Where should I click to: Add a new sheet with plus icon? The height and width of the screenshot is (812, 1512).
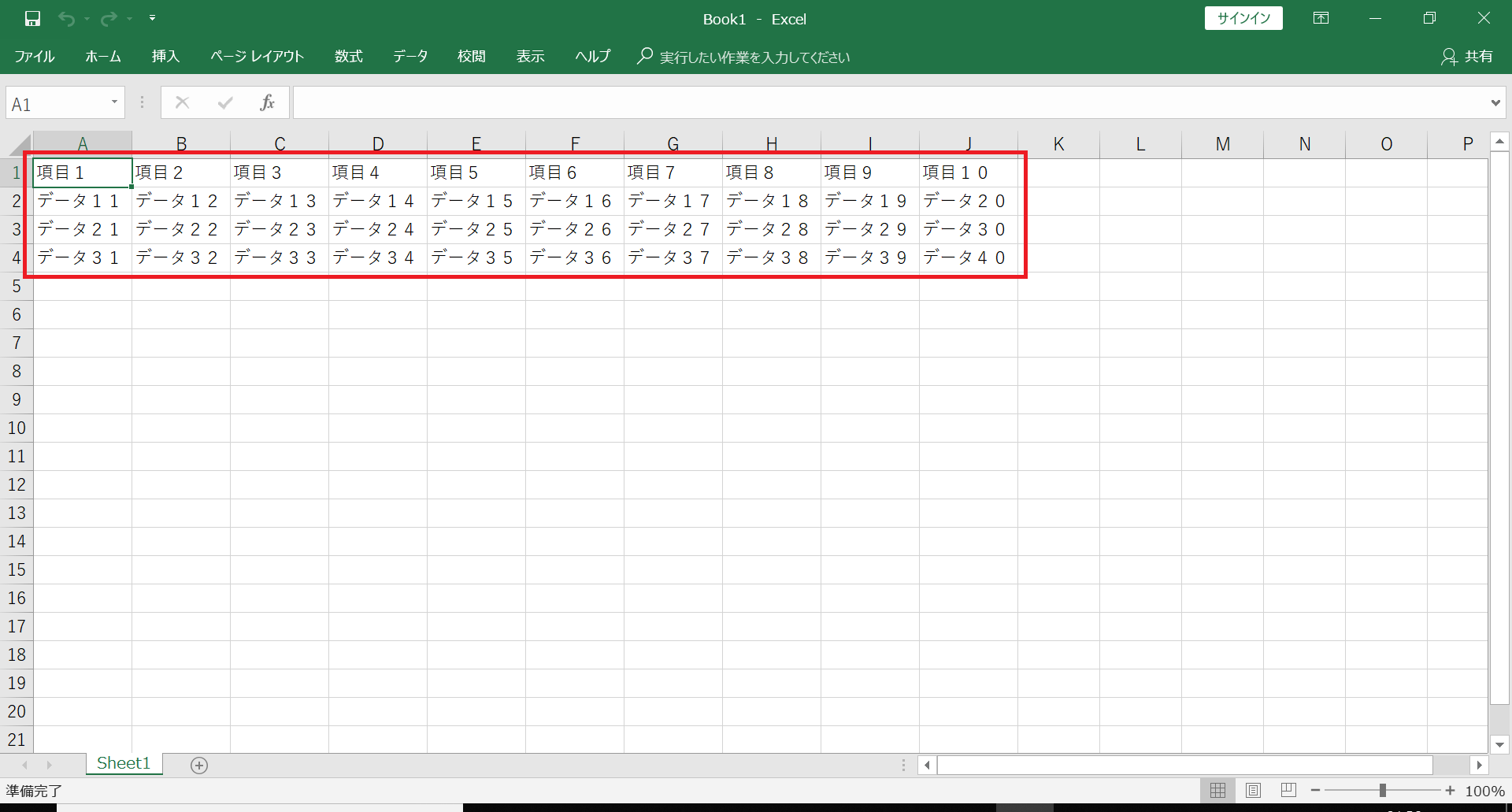coord(199,765)
